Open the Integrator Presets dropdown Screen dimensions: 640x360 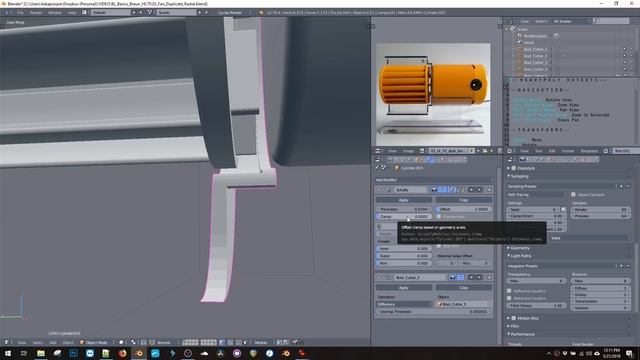(562, 266)
